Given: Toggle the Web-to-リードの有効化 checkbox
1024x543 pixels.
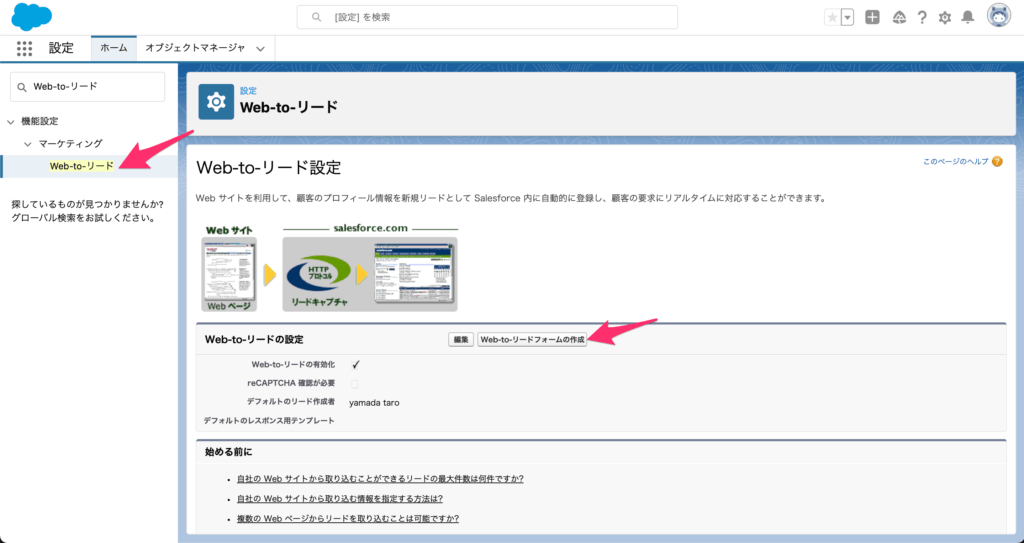Looking at the screenshot, I should [x=355, y=365].
